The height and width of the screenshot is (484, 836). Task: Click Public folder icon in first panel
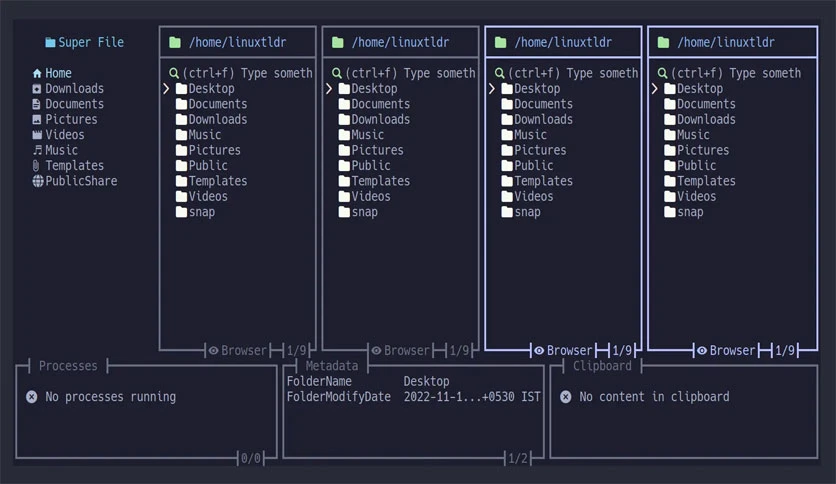pos(182,166)
